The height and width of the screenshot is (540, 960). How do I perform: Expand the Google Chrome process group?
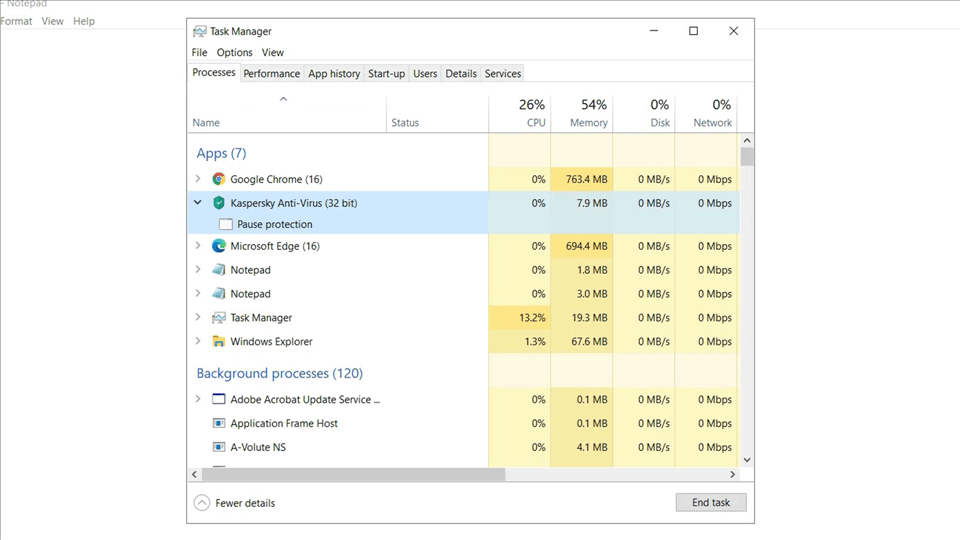click(198, 180)
